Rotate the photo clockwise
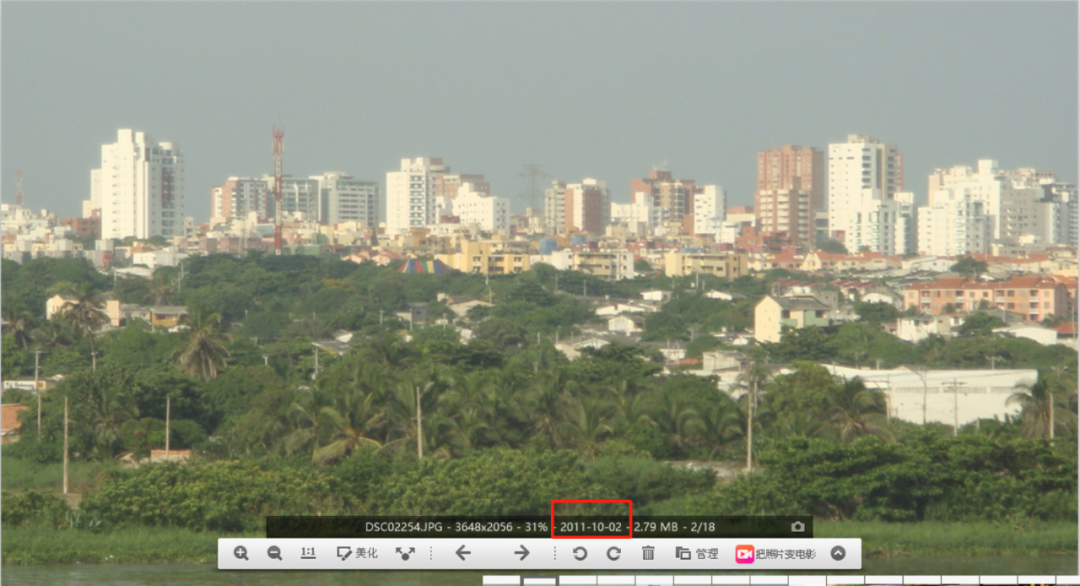1080x586 pixels. [x=613, y=553]
